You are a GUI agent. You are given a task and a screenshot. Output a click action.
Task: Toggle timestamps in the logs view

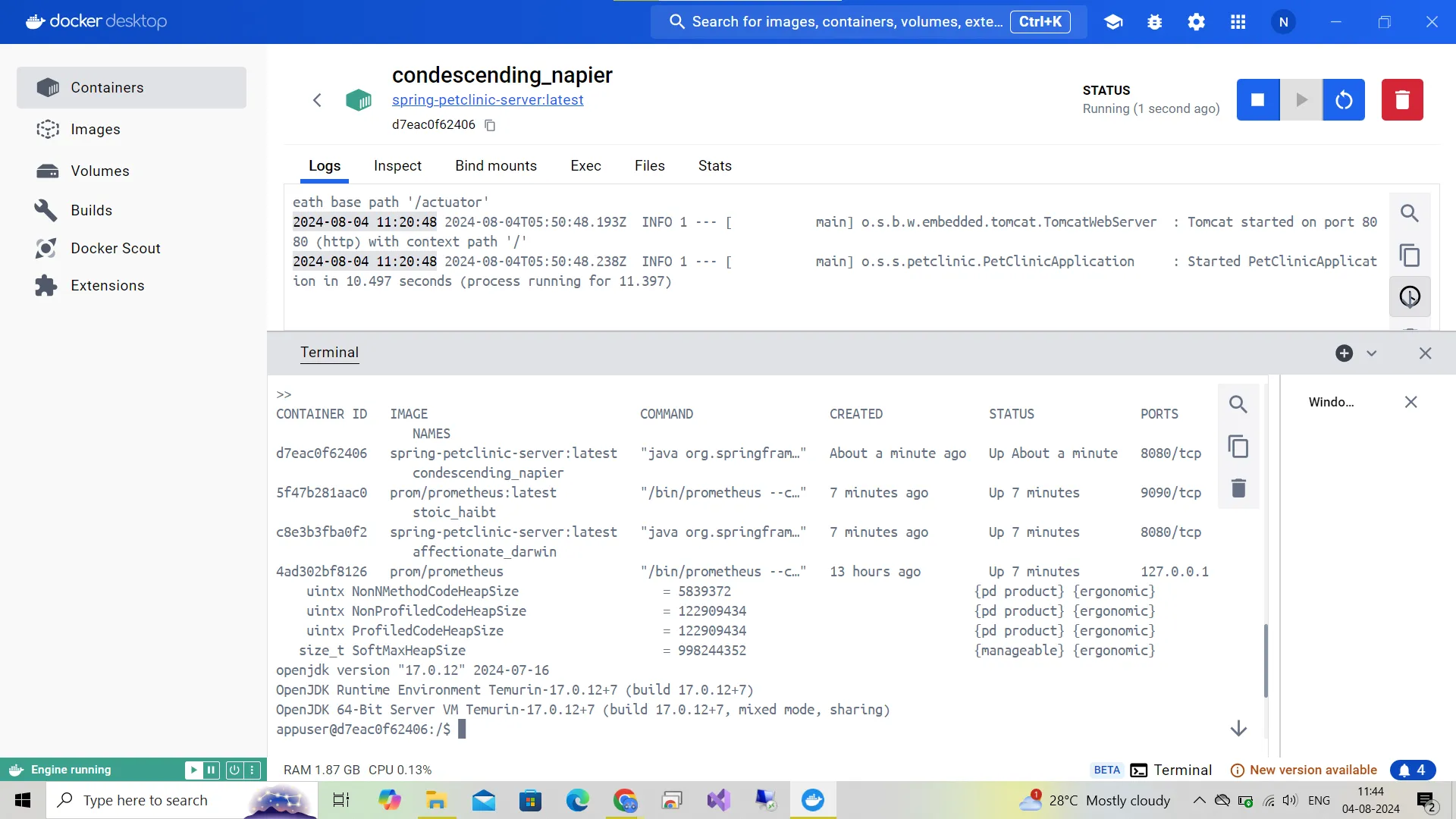(1410, 297)
